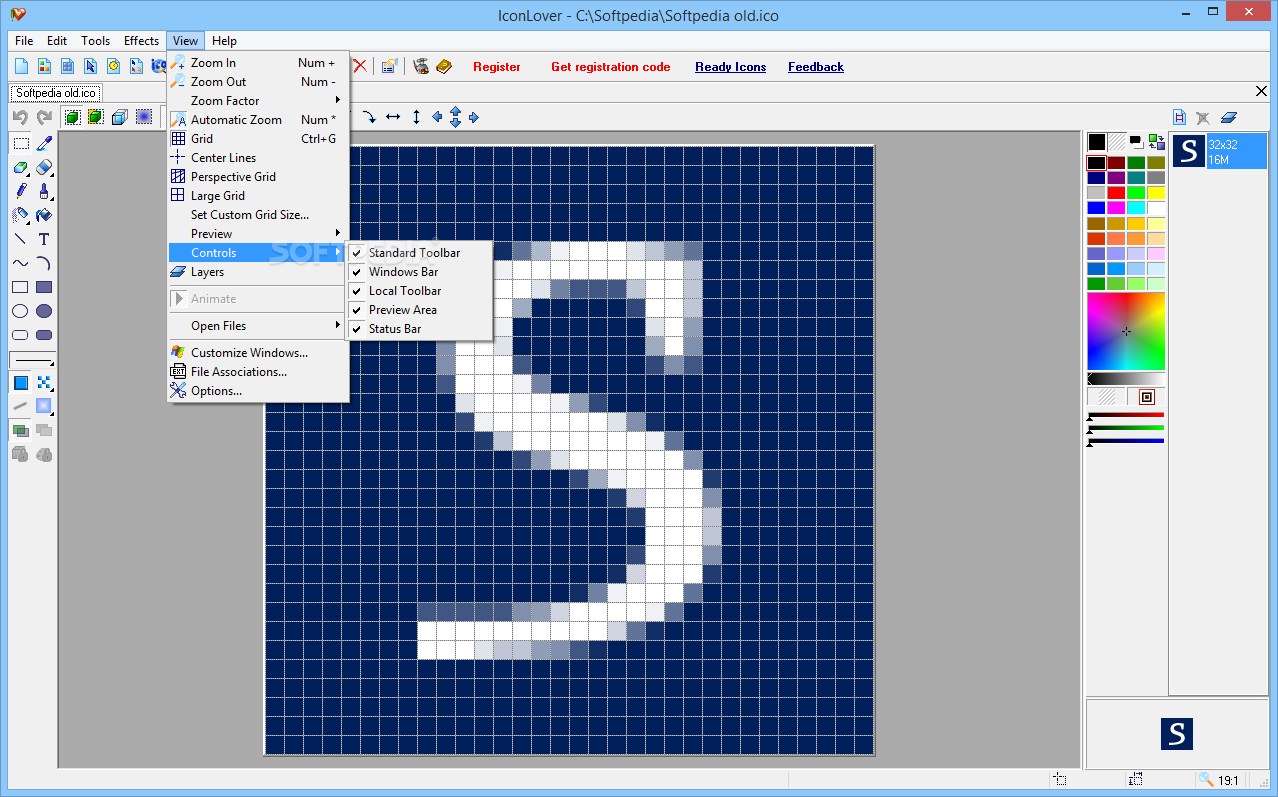Open the Tools menu

pos(96,41)
